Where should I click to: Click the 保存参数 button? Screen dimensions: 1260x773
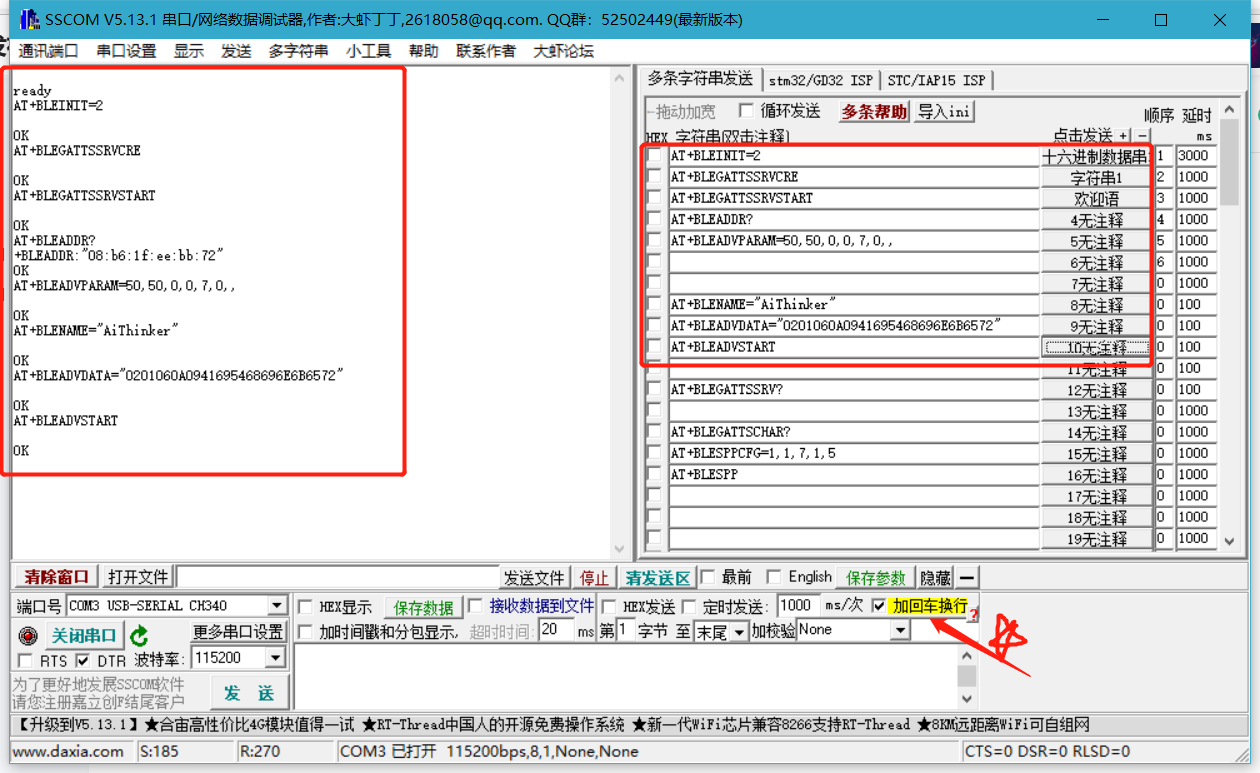(x=876, y=578)
